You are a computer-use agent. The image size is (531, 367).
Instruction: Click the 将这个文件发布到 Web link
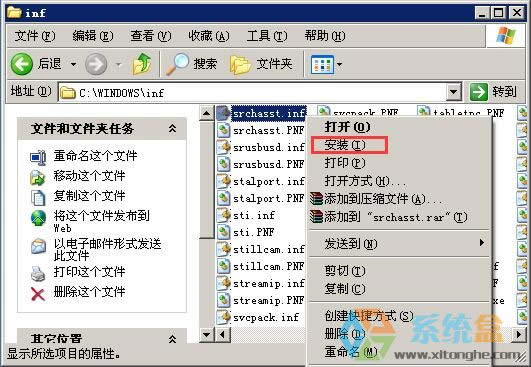point(102,222)
